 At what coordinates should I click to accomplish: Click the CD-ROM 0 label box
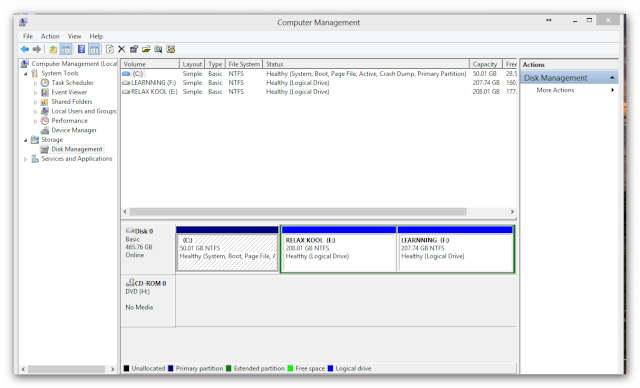pos(148,301)
